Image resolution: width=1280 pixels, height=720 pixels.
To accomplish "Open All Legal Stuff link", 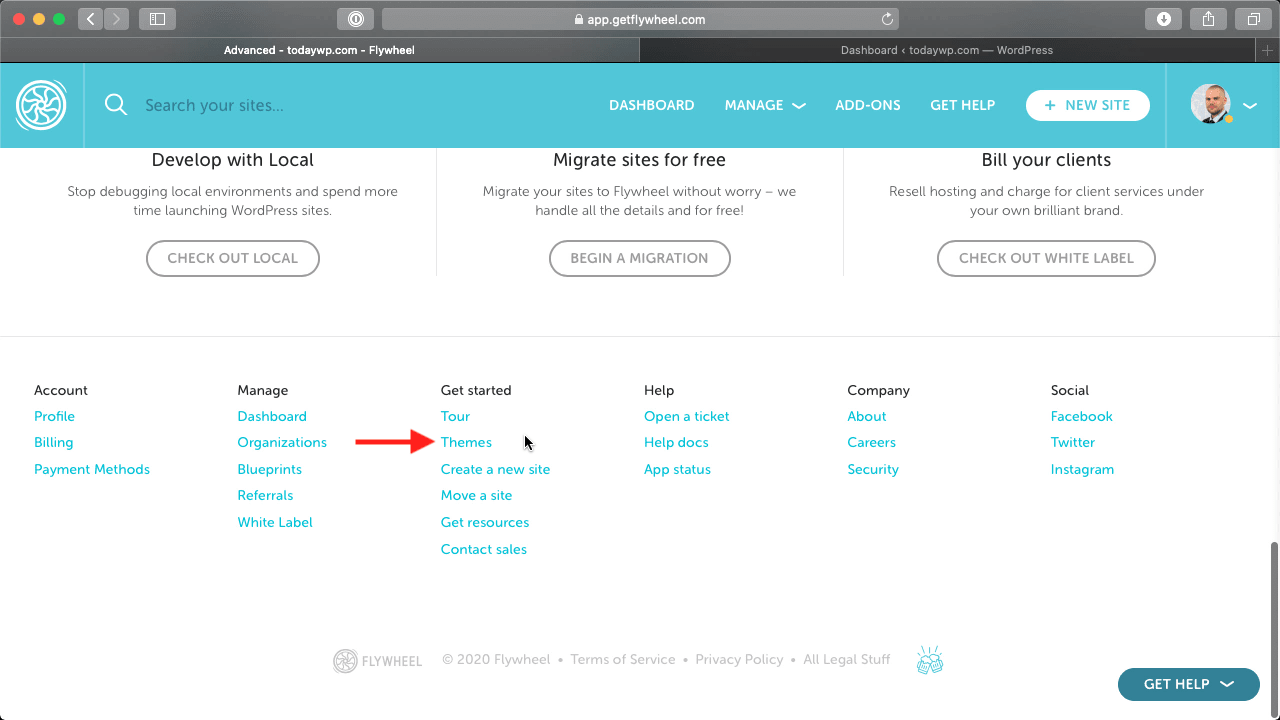I will [x=846, y=659].
